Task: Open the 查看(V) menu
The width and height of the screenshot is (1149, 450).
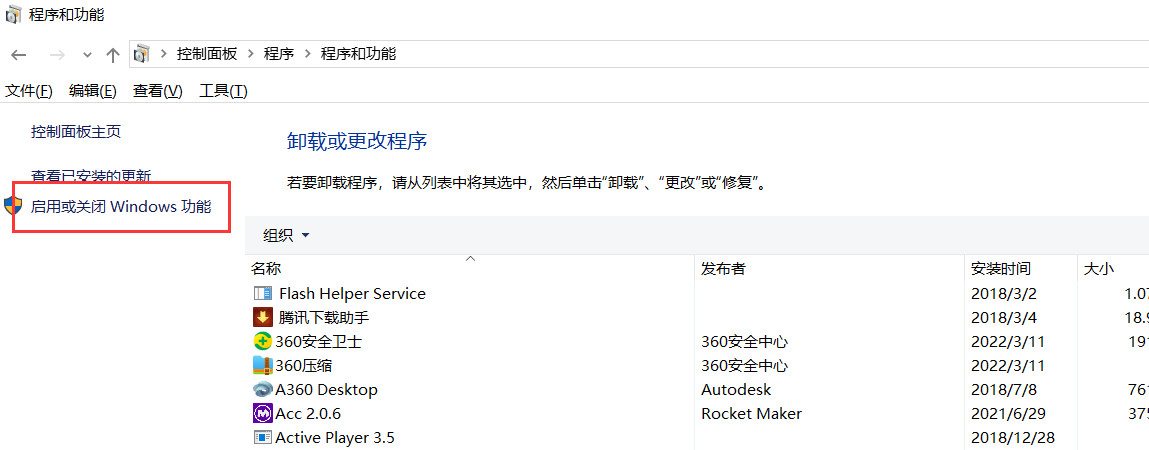Action: pyautogui.click(x=158, y=91)
